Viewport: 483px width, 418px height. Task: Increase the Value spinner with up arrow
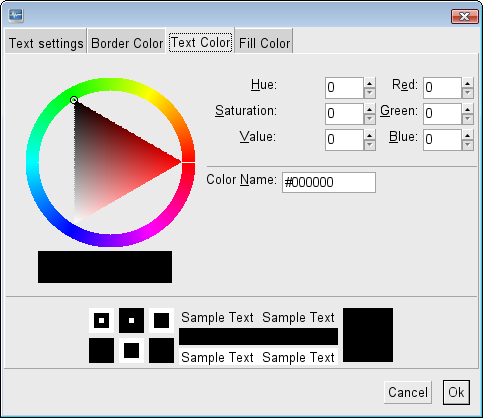pos(369,135)
